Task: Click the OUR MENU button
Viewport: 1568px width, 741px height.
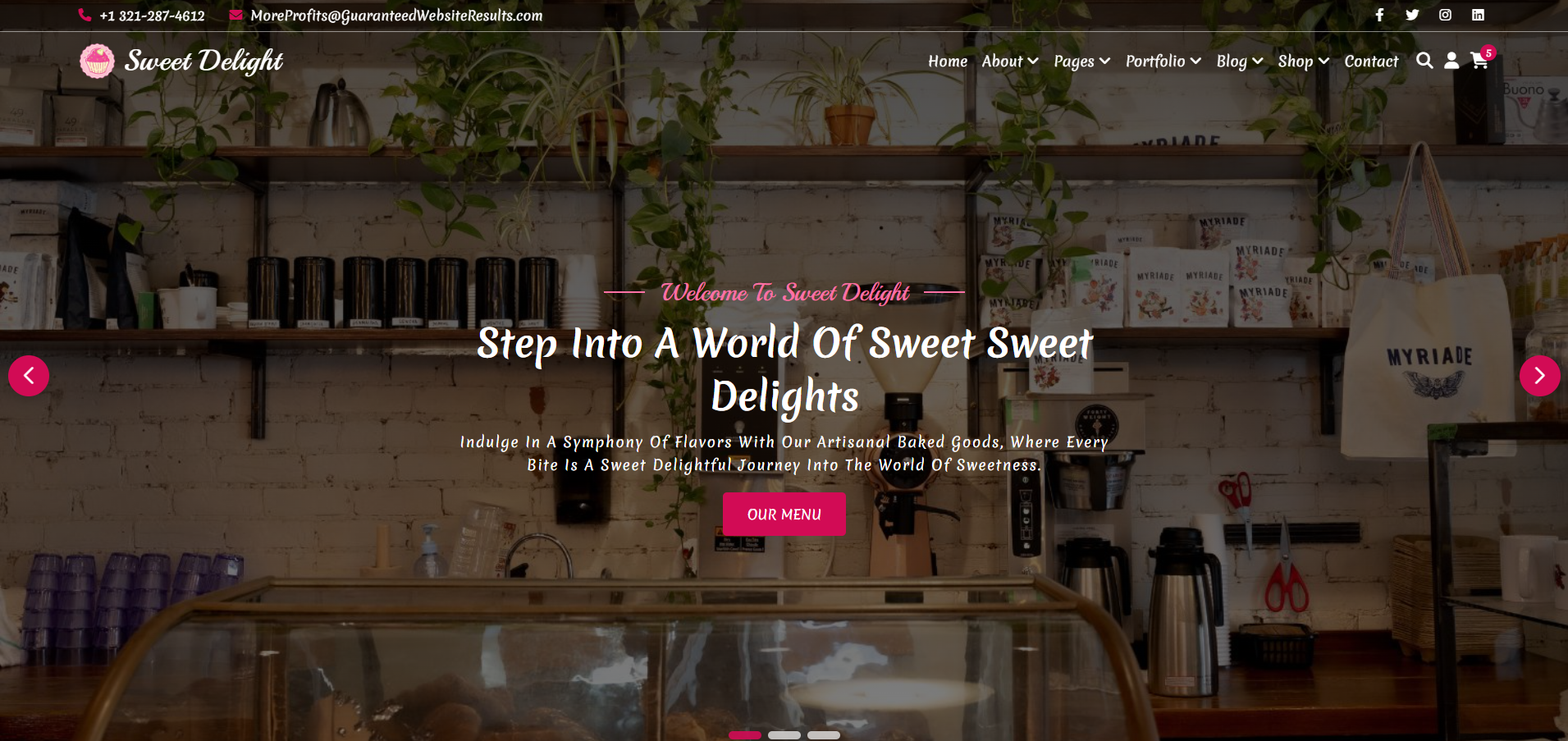Action: tap(784, 515)
